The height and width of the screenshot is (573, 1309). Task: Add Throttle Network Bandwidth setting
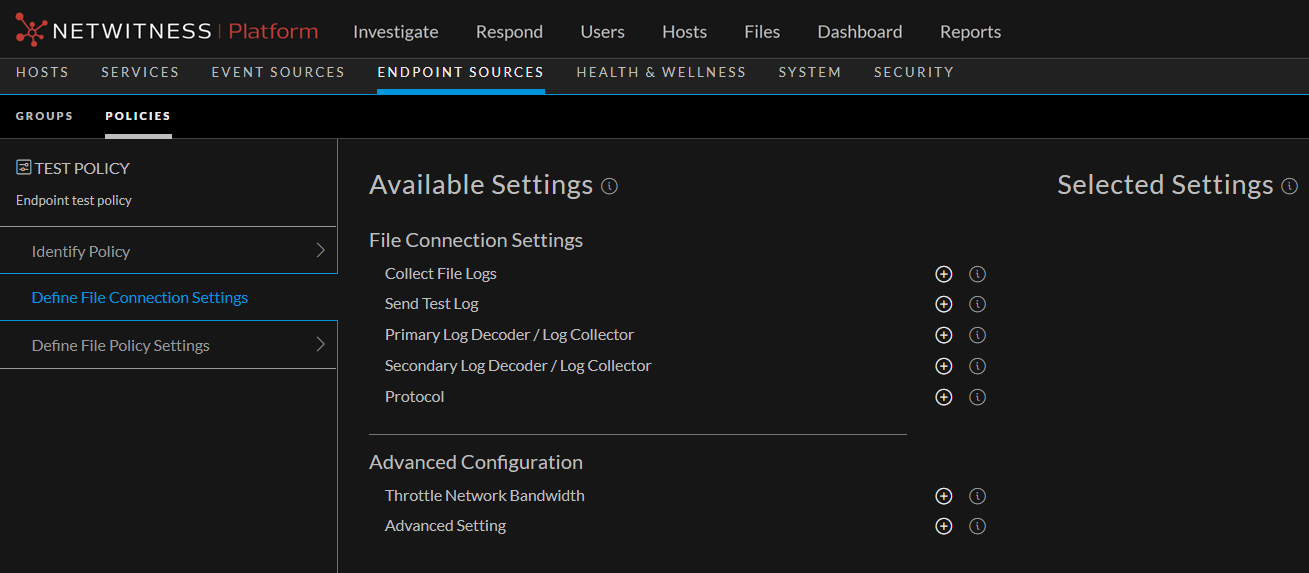tap(943, 496)
